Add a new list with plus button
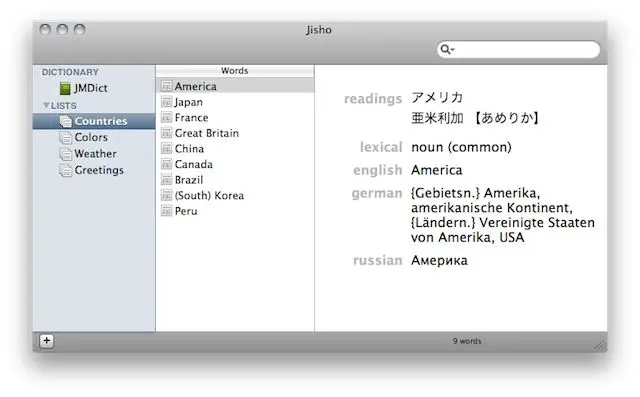640x397 pixels. coord(47,341)
